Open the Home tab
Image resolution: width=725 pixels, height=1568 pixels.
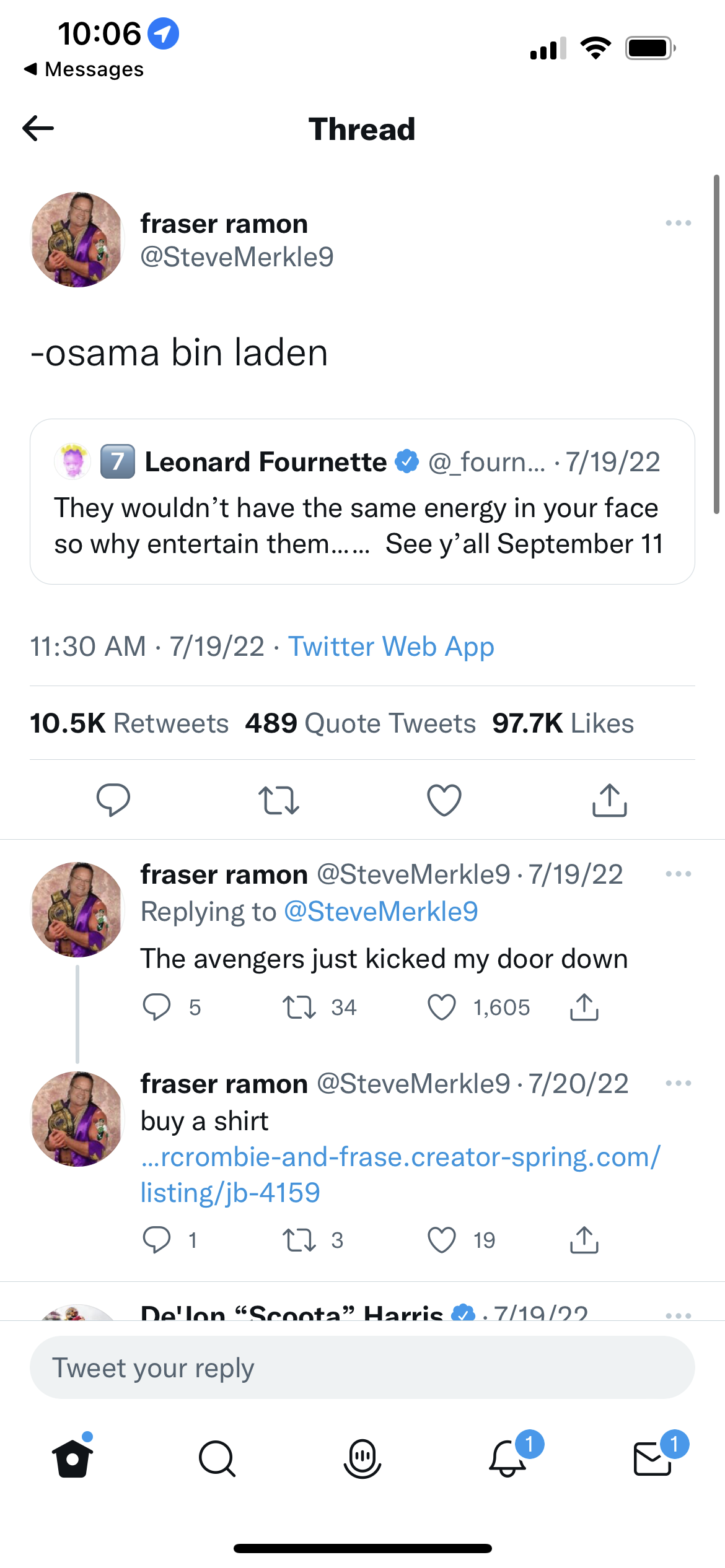click(72, 1458)
